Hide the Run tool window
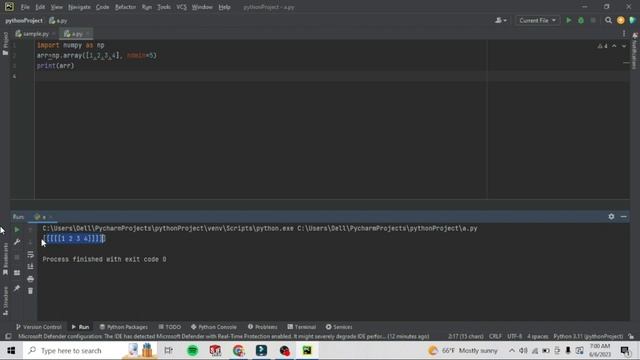 (624, 217)
